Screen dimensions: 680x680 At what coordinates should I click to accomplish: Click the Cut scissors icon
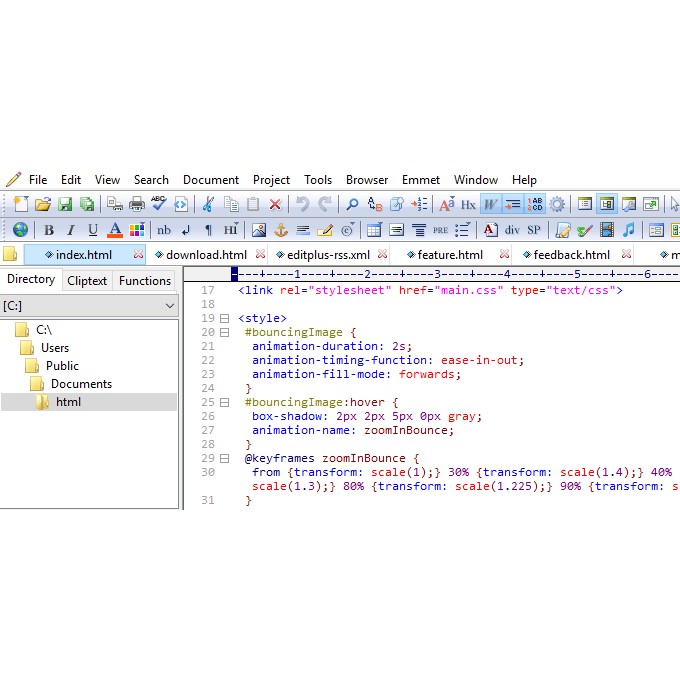(x=208, y=204)
